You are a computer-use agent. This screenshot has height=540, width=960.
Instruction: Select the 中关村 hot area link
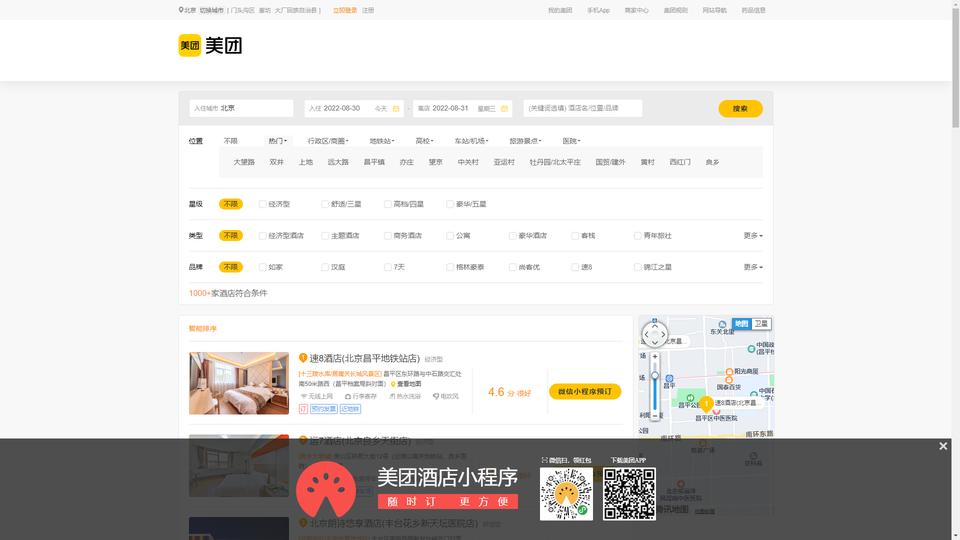click(x=468, y=162)
